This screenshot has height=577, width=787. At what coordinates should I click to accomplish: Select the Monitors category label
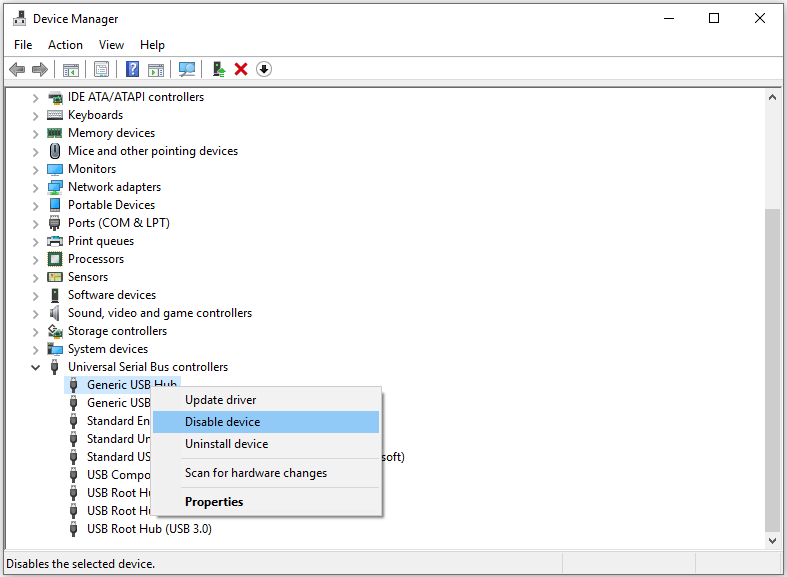point(92,169)
